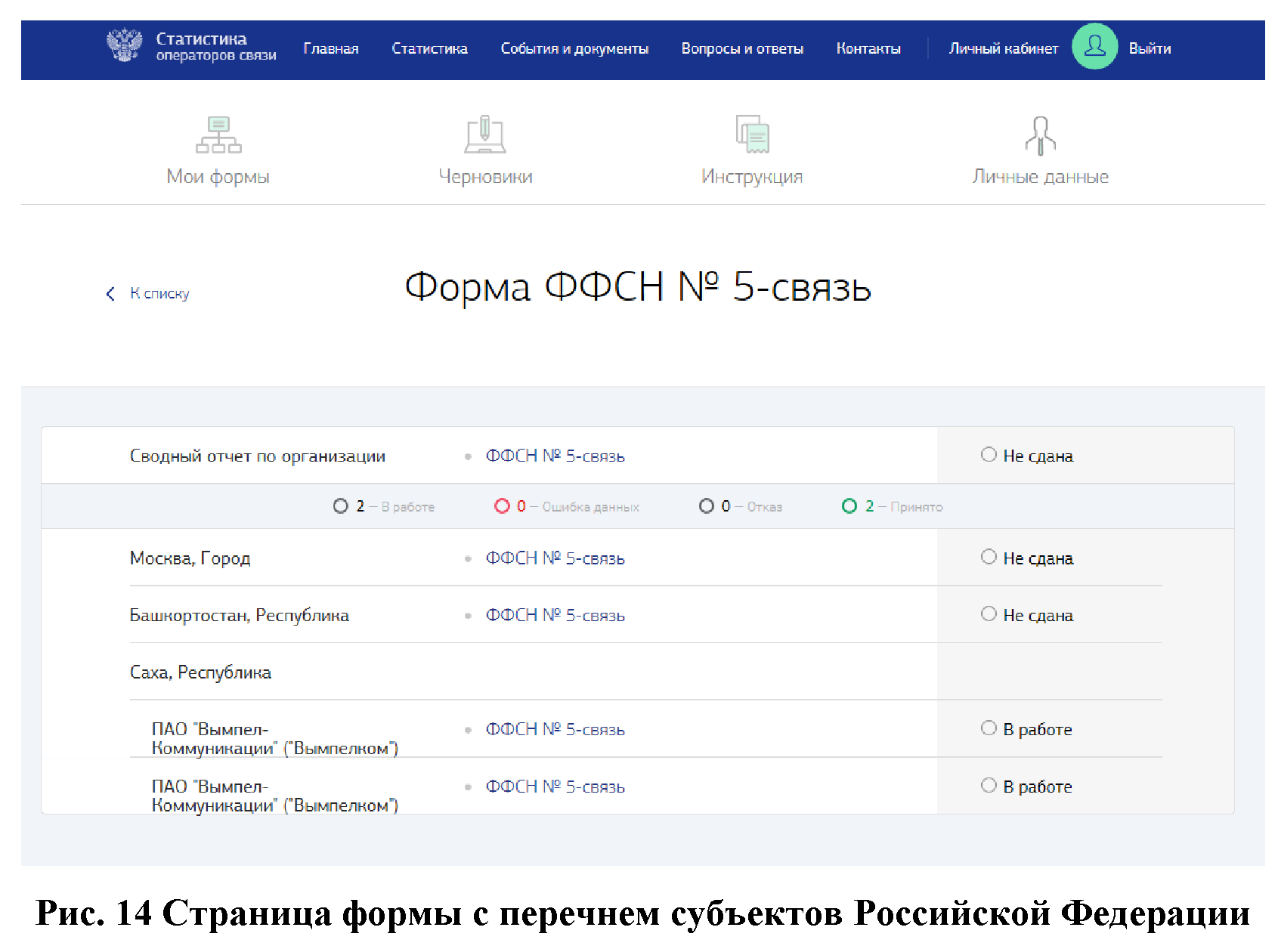Screen dimensions: 1278x952
Task: Open the Контакты menu item
Action: tap(868, 49)
